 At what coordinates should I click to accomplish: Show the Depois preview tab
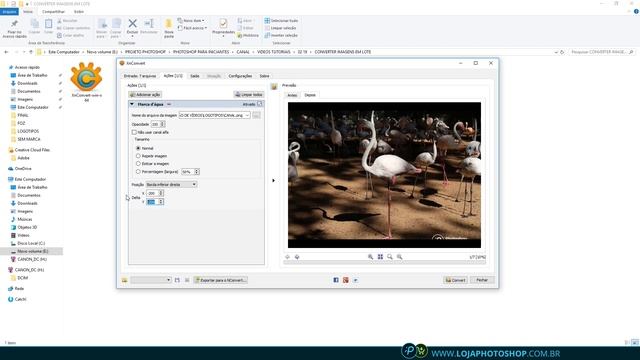click(310, 95)
